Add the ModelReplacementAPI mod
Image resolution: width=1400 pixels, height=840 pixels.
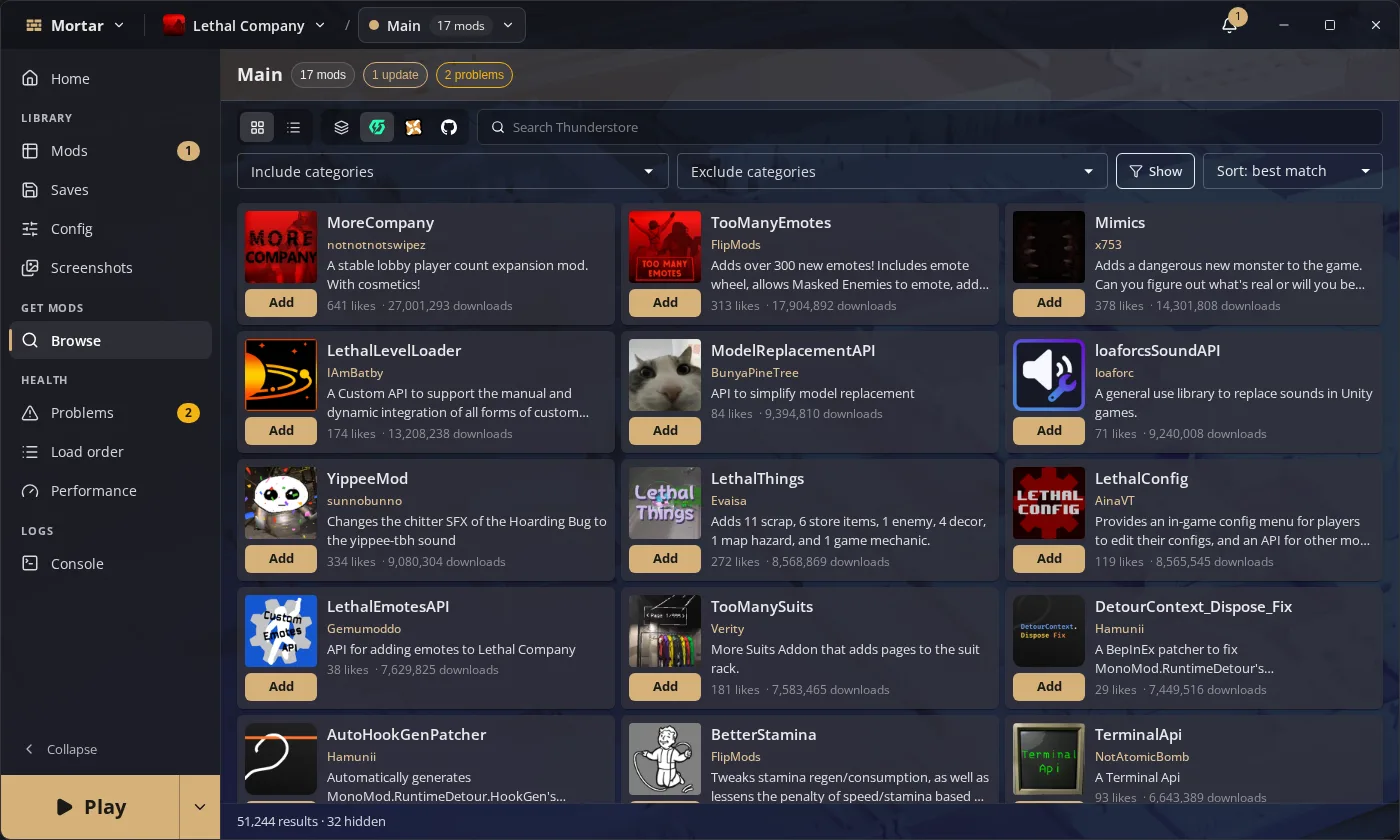click(665, 430)
